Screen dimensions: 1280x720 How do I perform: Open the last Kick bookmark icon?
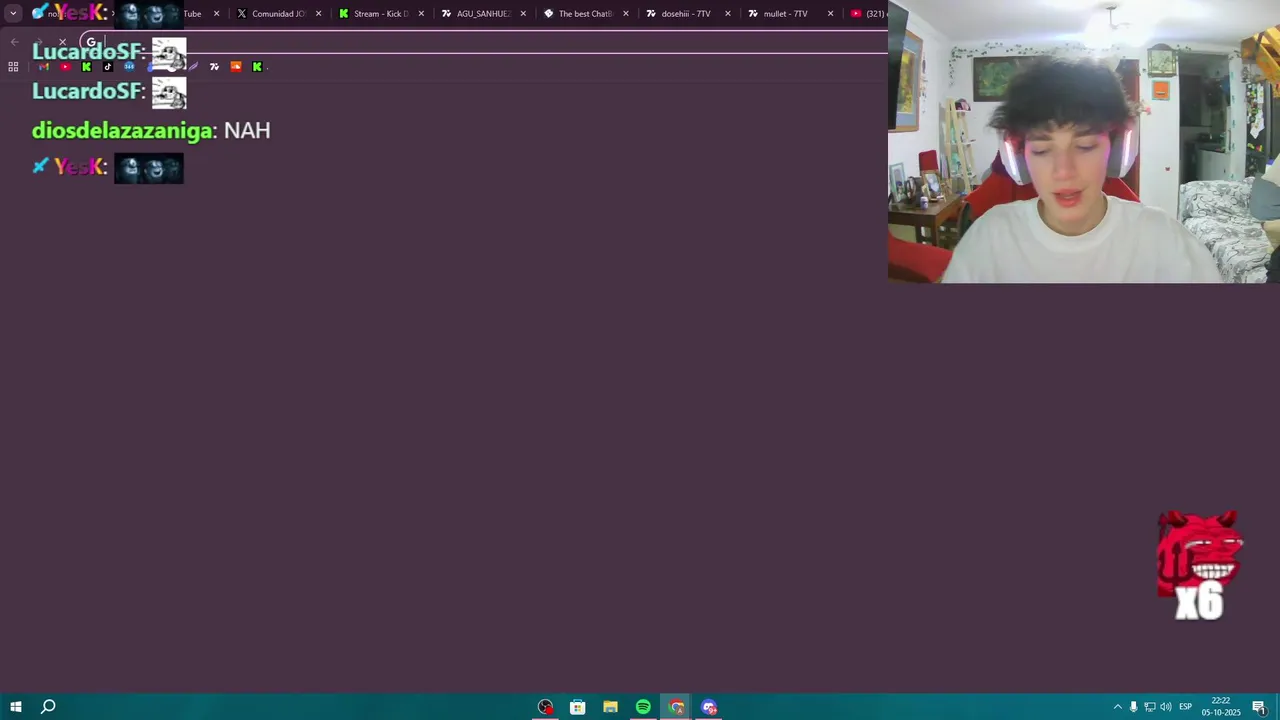pos(257,67)
